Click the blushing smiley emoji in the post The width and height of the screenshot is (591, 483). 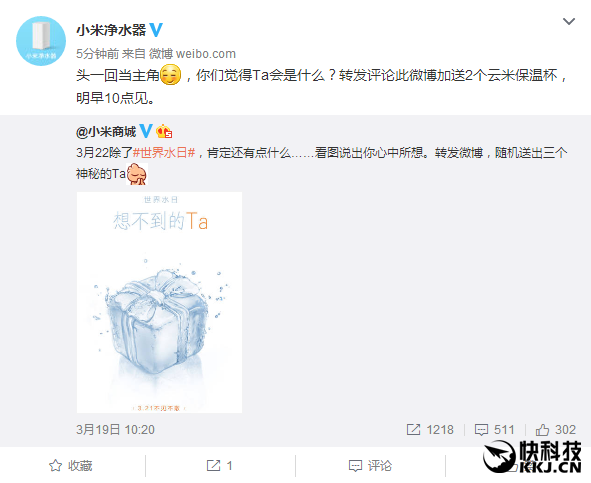(170, 75)
